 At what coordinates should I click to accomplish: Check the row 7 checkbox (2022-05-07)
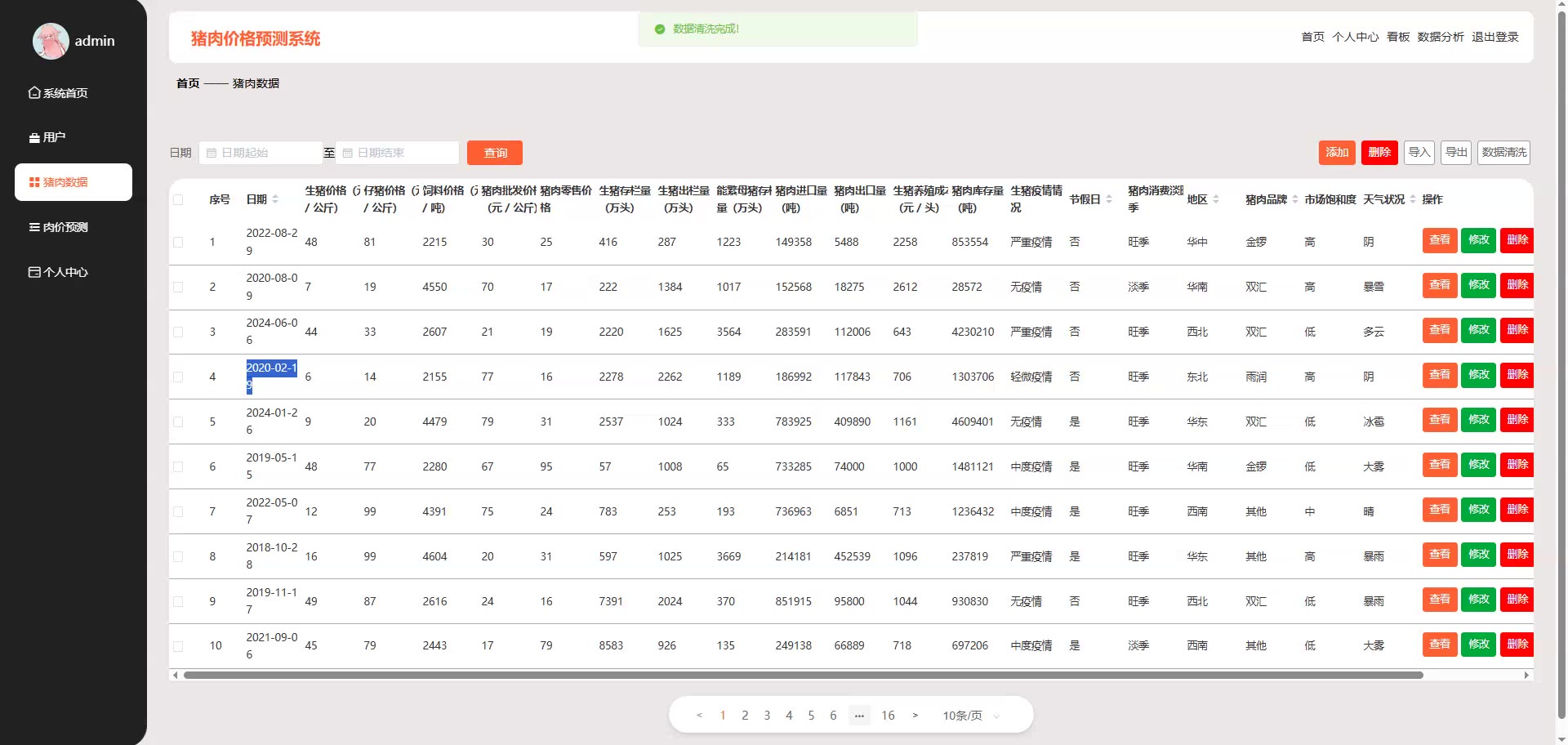click(x=178, y=512)
